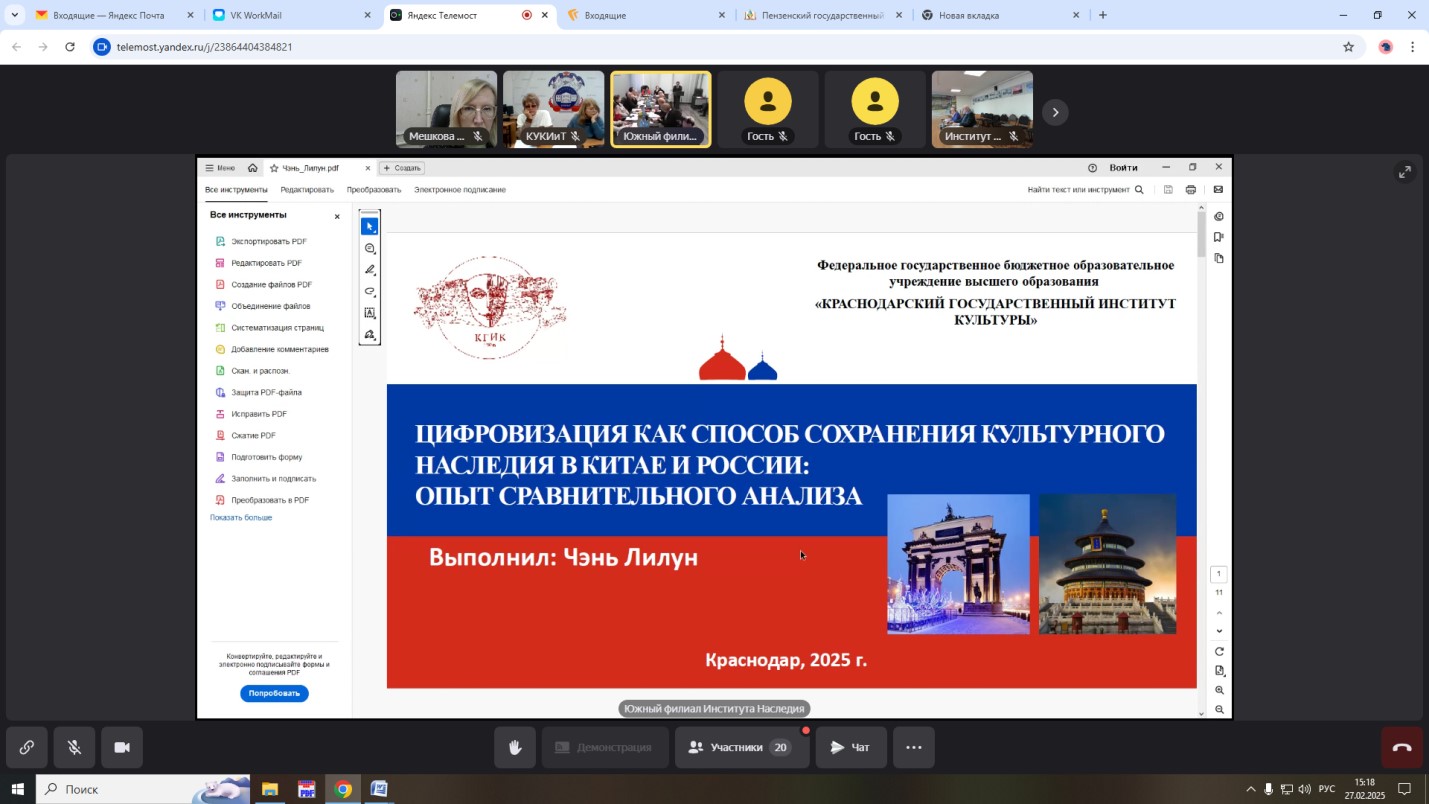
Task: Open the browser tab search dropdown
Action: pos(14,15)
